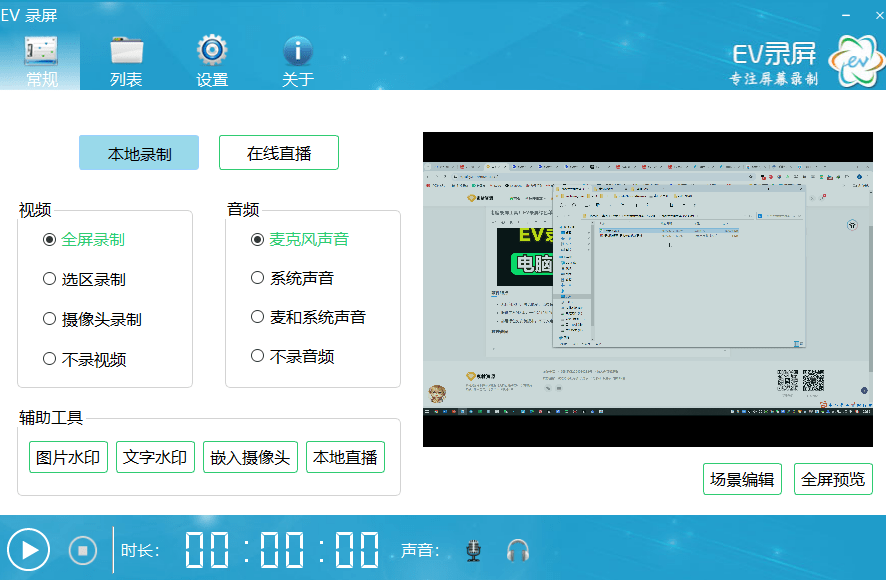Switch to the 在线直播 tab
Screen dimensions: 886x580
click(x=278, y=152)
